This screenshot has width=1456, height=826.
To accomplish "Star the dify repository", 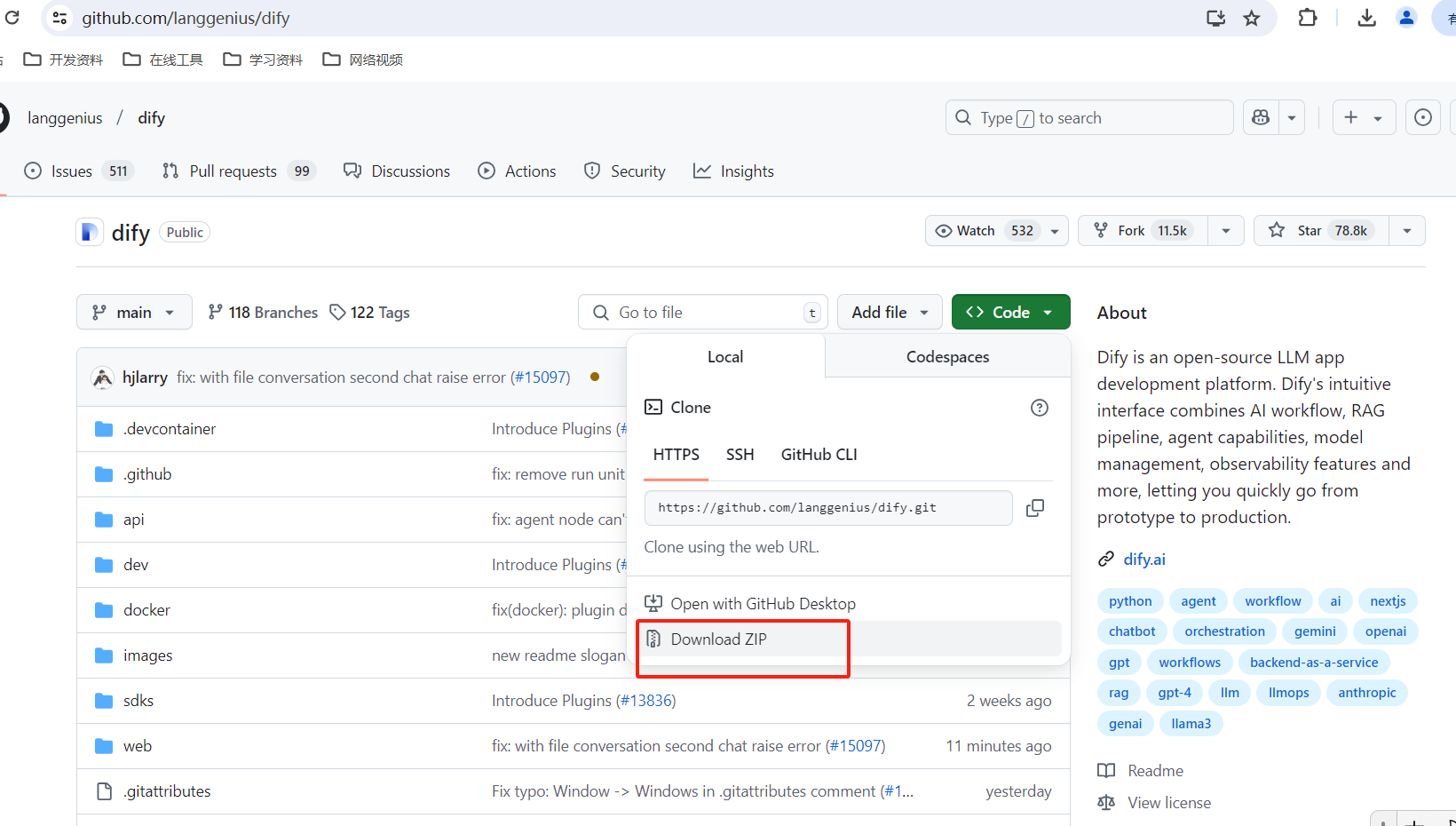I will [1321, 231].
